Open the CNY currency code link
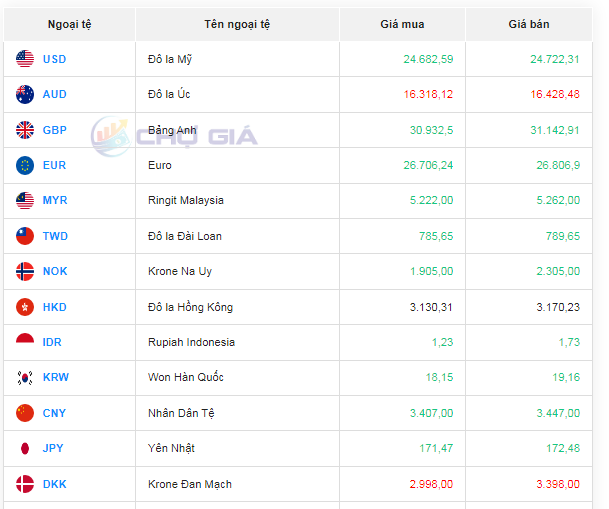The height and width of the screenshot is (509, 609). coord(54,413)
